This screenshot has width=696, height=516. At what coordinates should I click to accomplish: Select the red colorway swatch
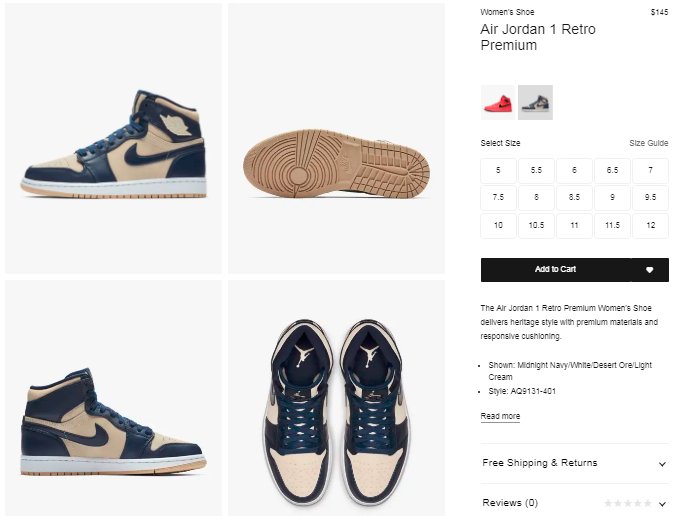click(498, 103)
